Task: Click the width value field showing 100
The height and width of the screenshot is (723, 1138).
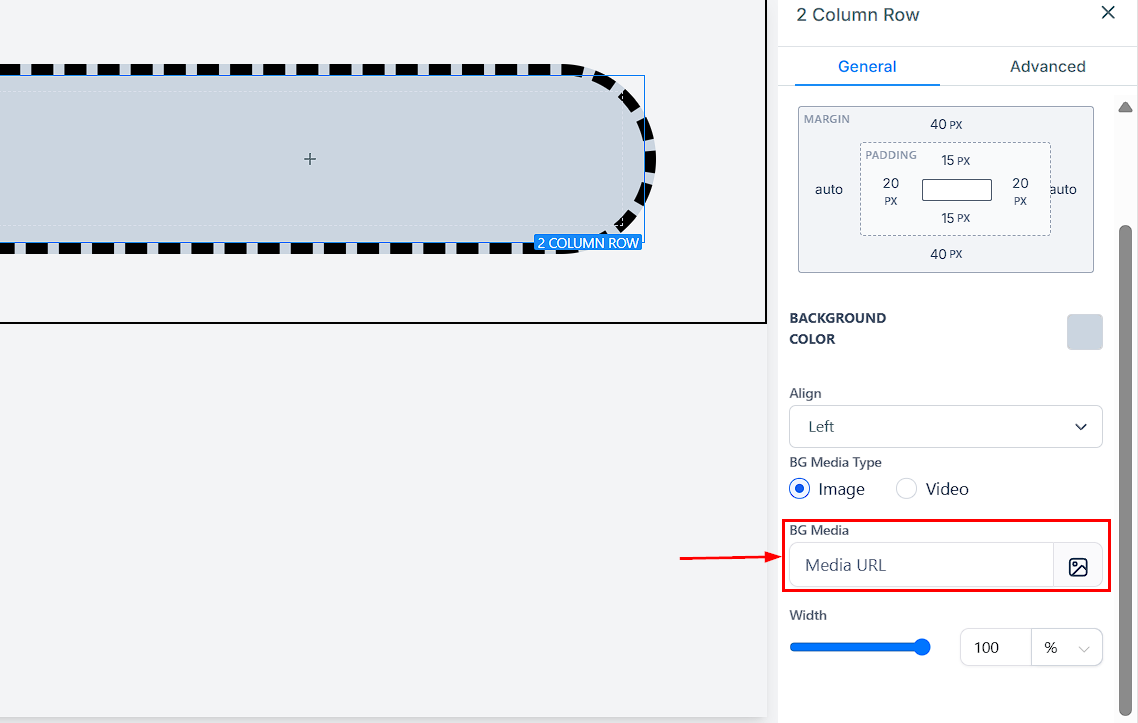Action: (x=994, y=648)
